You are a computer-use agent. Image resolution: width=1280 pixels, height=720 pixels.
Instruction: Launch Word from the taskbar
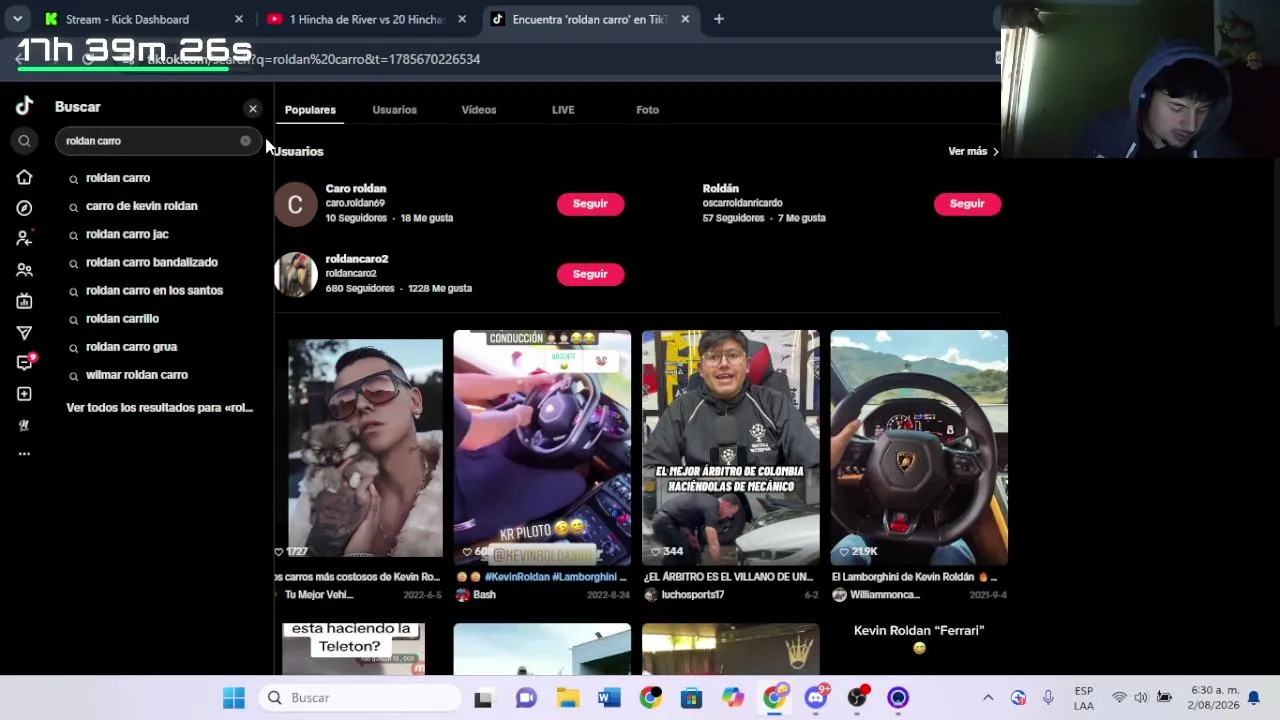coord(609,698)
